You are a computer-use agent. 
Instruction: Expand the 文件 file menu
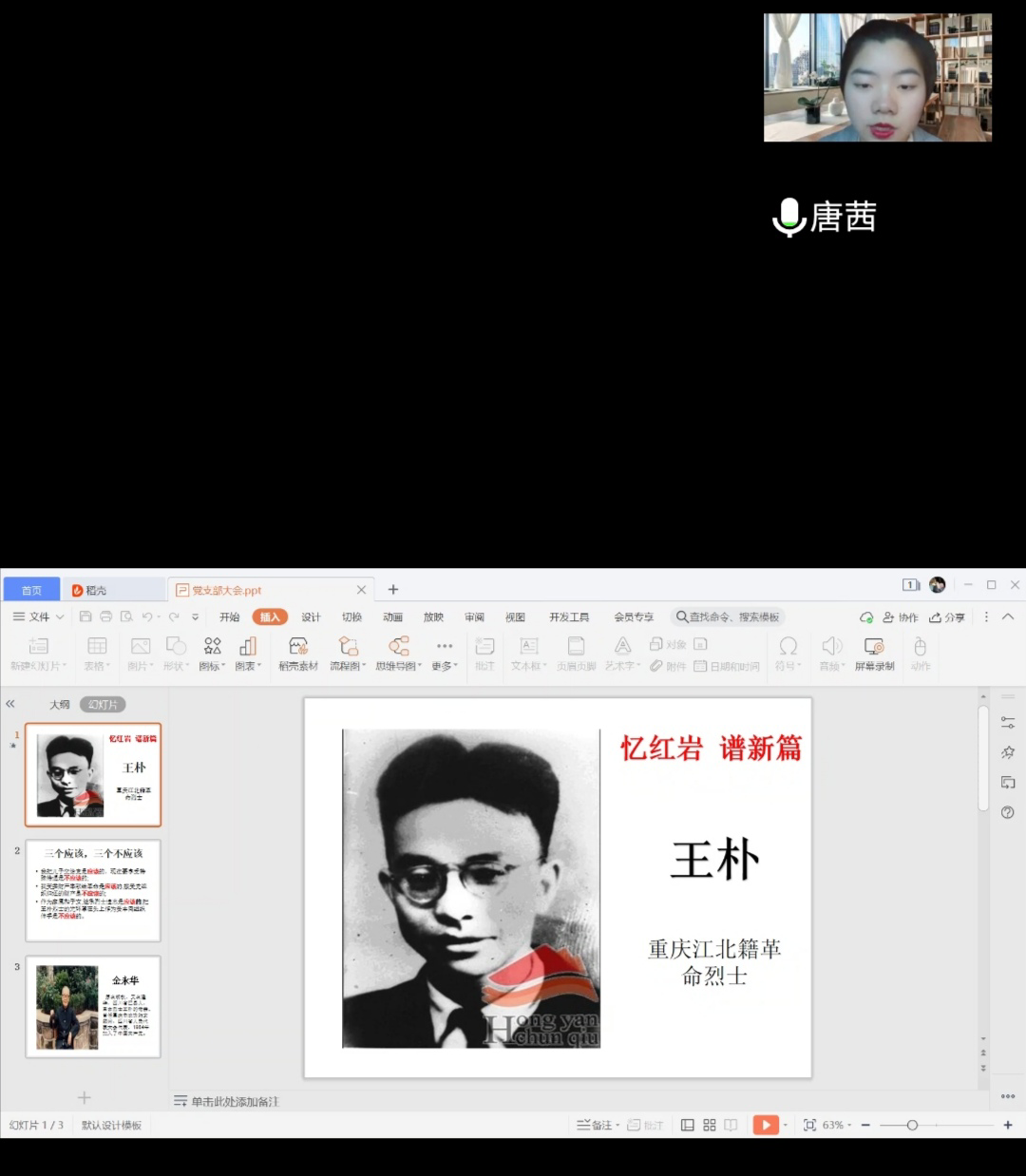click(x=39, y=616)
